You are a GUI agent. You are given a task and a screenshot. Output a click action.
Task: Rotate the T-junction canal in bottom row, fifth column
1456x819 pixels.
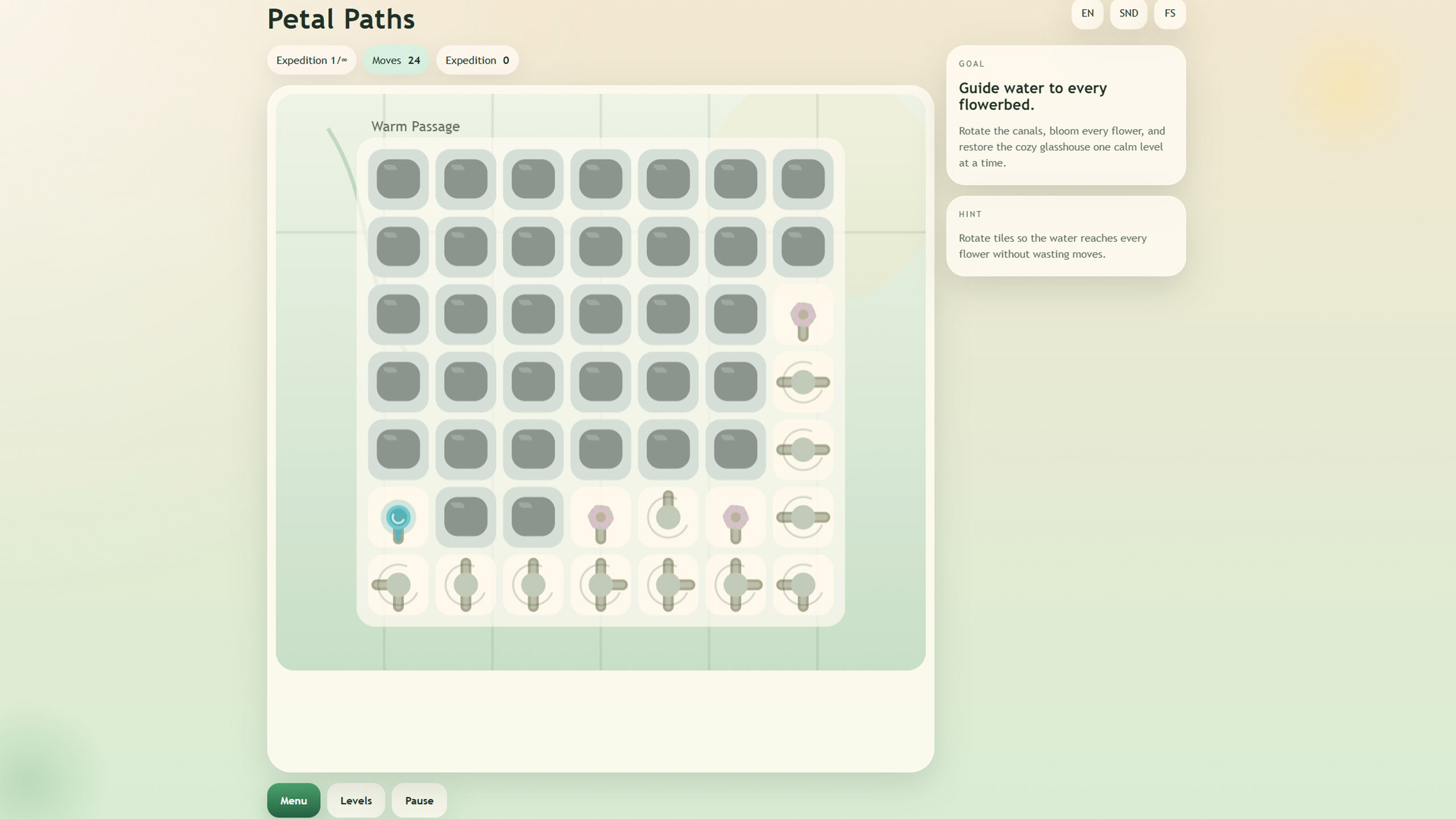pos(668,585)
